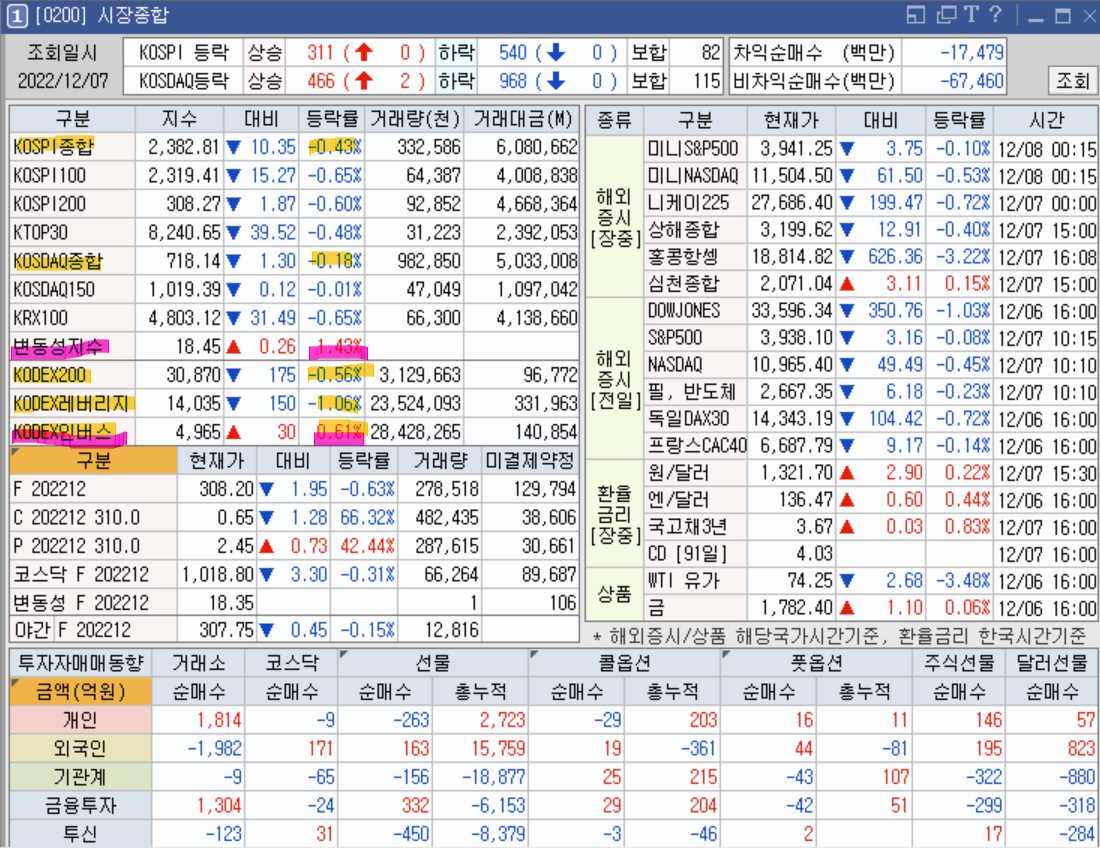Select the 엔/달러 exchange rate row

871,500
